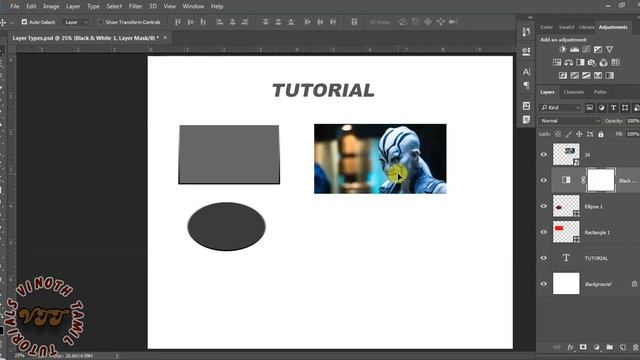Create a new group folder
The height and width of the screenshot is (360, 640).
pos(609,347)
